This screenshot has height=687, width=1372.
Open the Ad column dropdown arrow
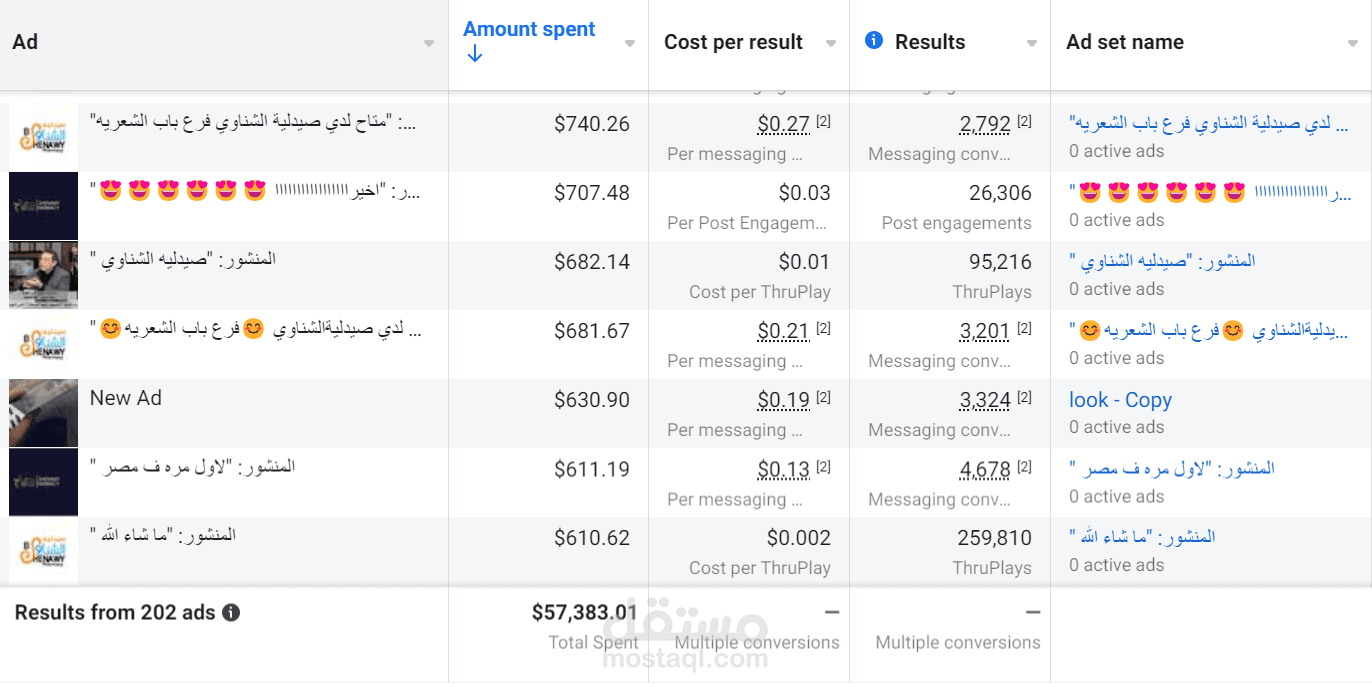point(429,44)
